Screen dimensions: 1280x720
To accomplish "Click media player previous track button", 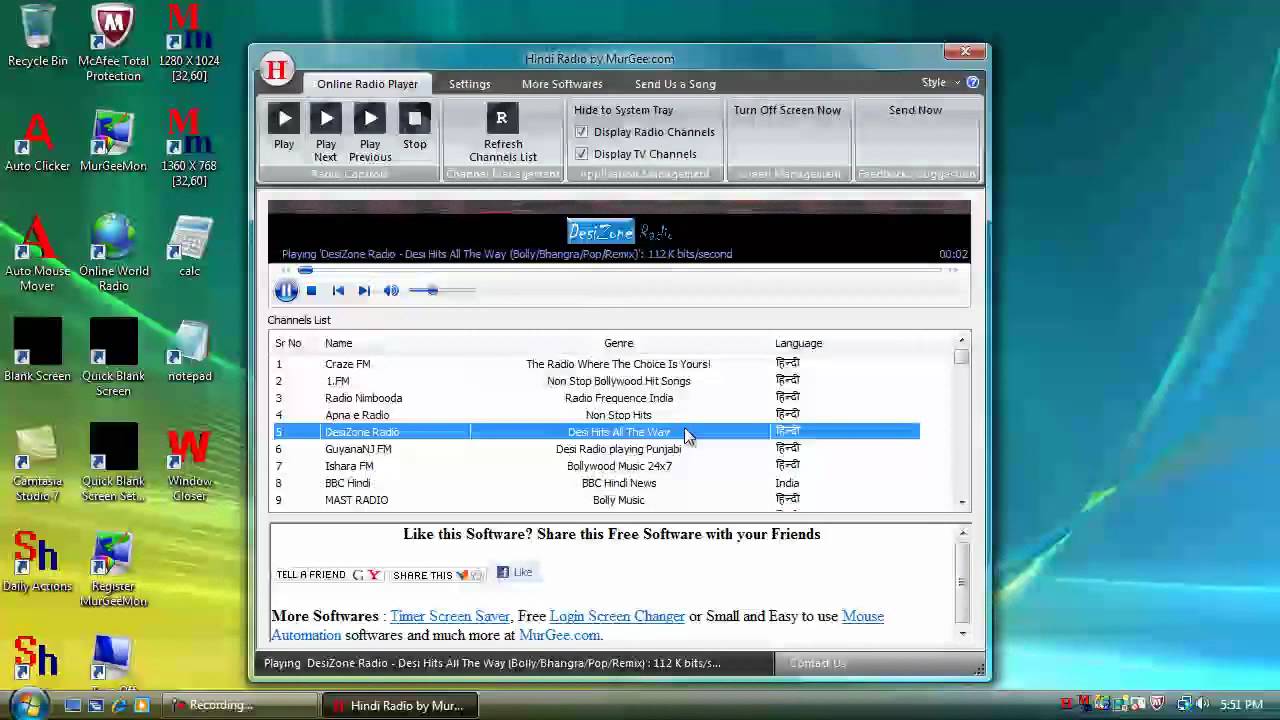I will [x=338, y=291].
